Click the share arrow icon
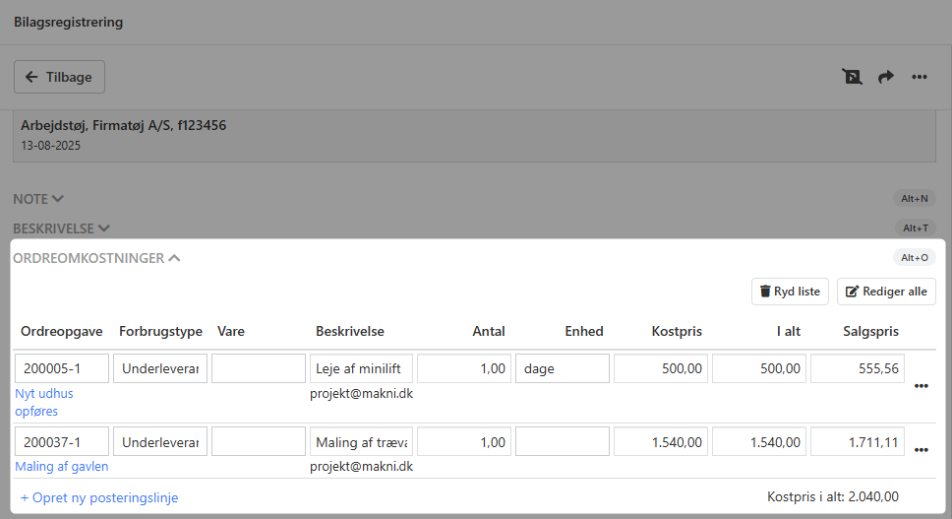952x519 pixels. coord(885,77)
